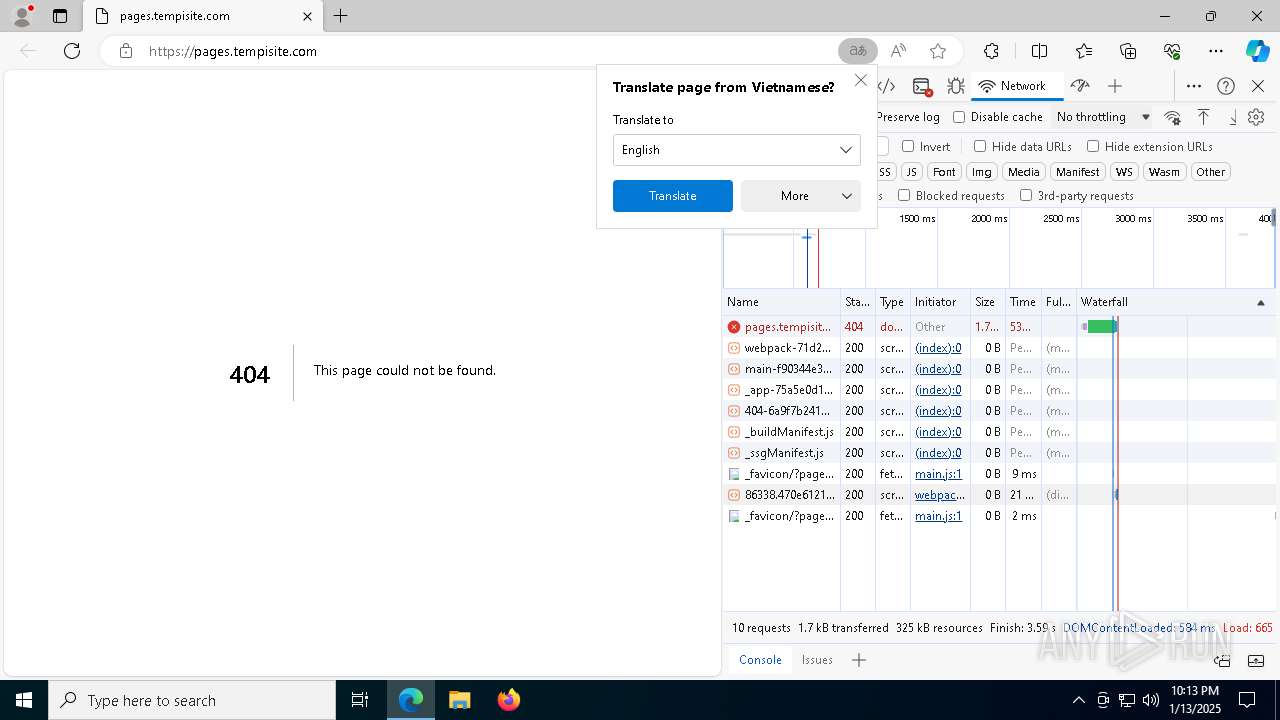Launch Firefox from the taskbar

508,700
